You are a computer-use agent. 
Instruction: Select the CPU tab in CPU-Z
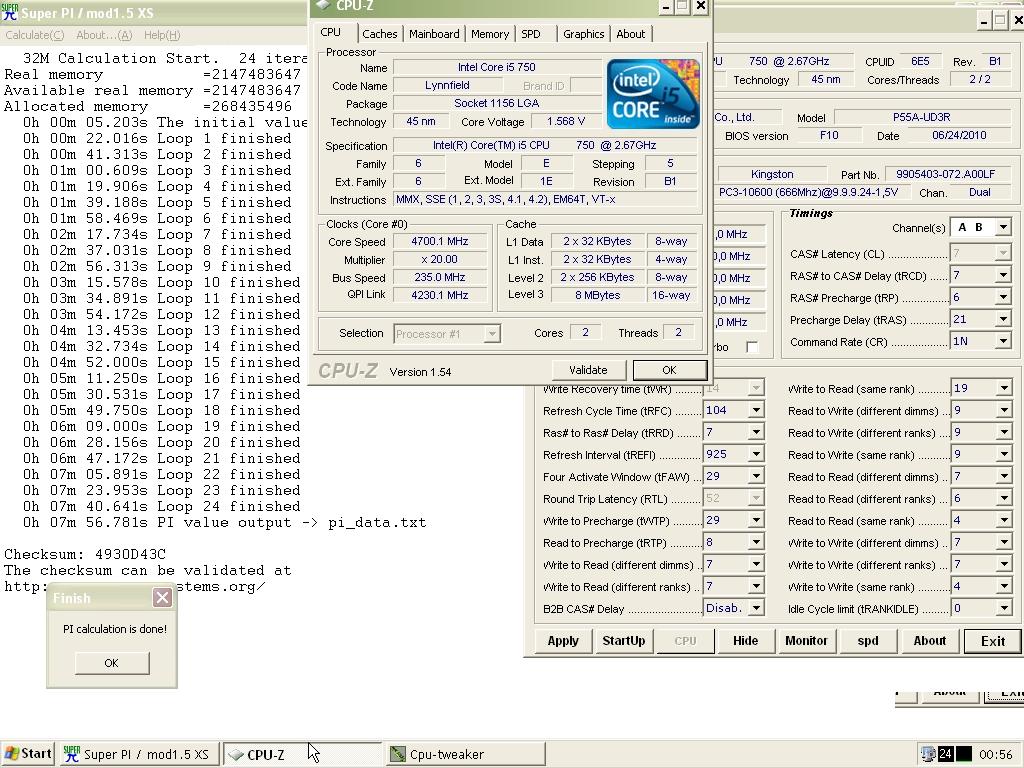[x=330, y=33]
